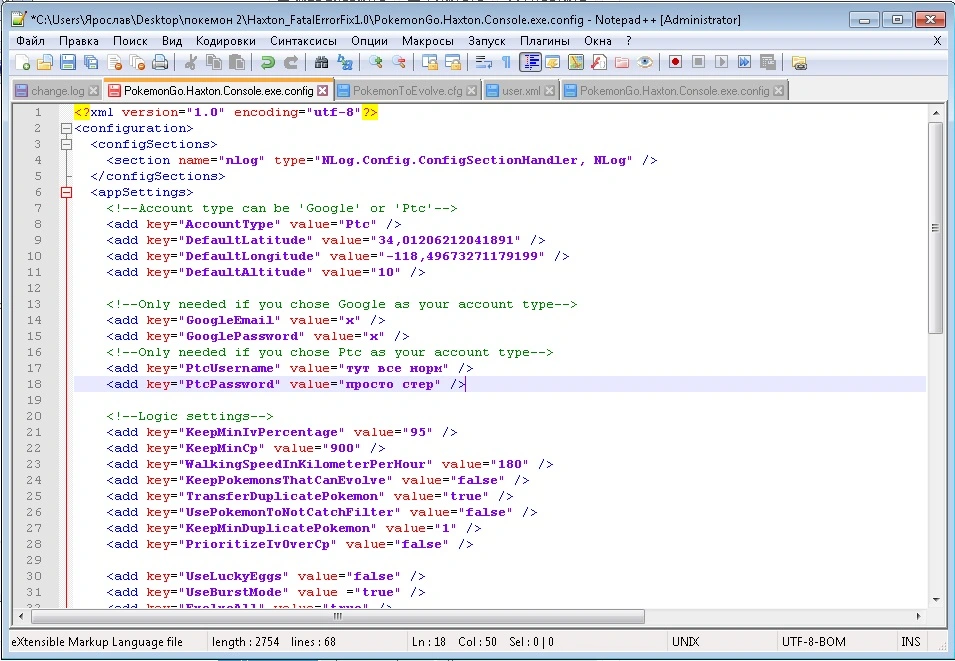The image size is (955, 661).
Task: Collapse the configuration node fold marker
Action: coord(66,129)
